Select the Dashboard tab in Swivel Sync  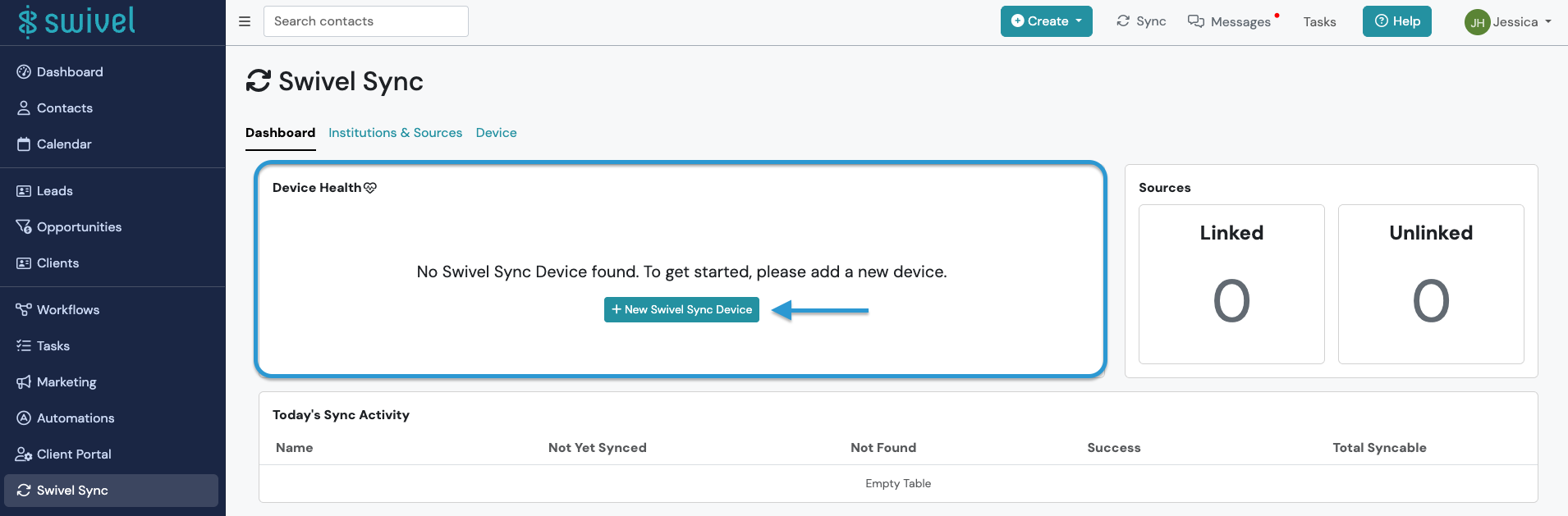point(281,133)
